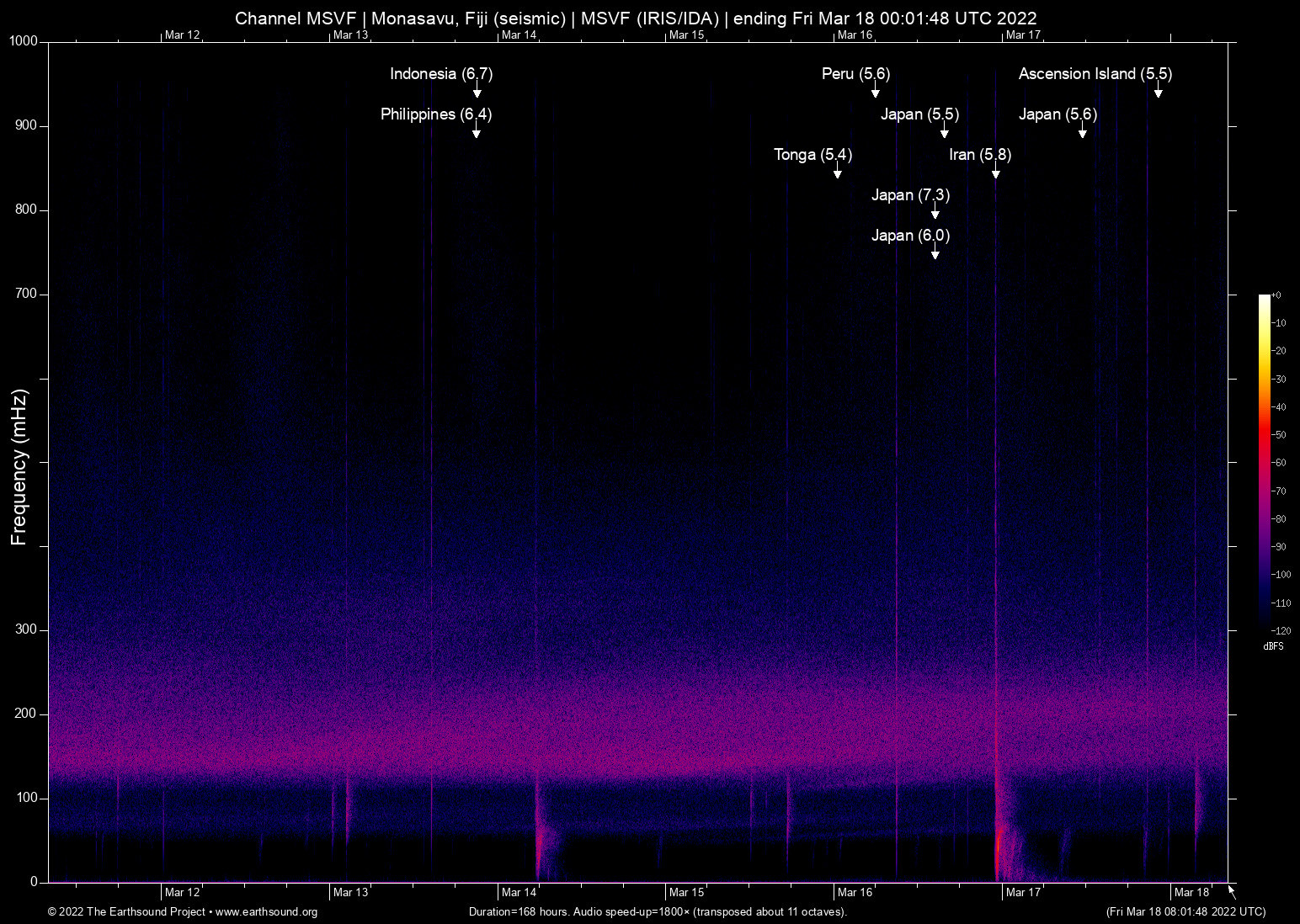Viewport: 1300px width, 924px height.
Task: Open the www.earthsound.org link
Action: tap(267, 912)
